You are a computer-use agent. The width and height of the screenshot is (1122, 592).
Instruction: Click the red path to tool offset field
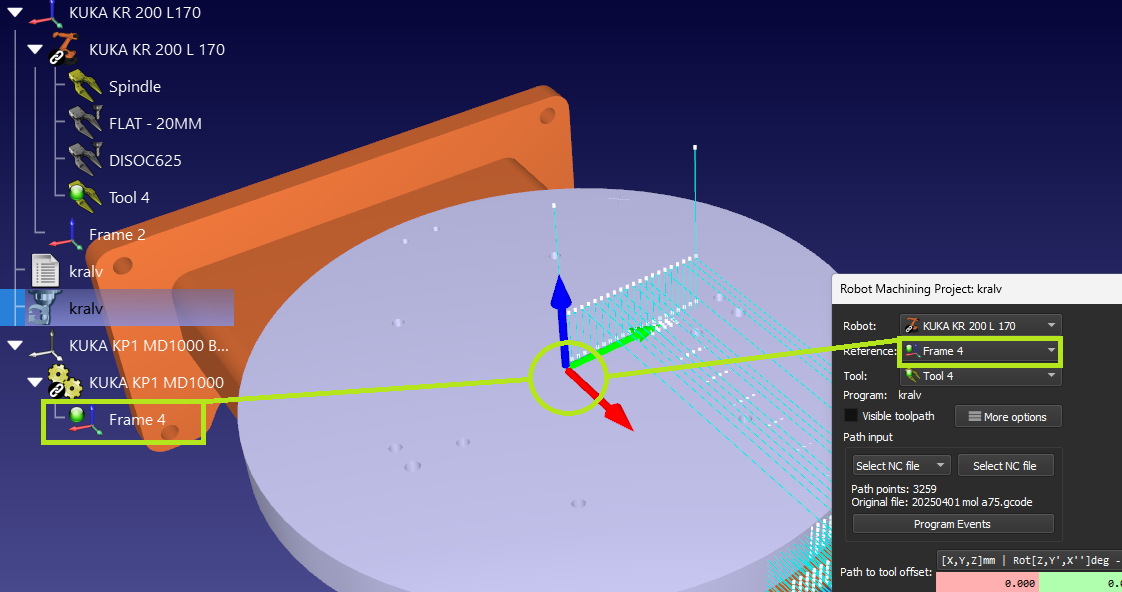point(987,583)
